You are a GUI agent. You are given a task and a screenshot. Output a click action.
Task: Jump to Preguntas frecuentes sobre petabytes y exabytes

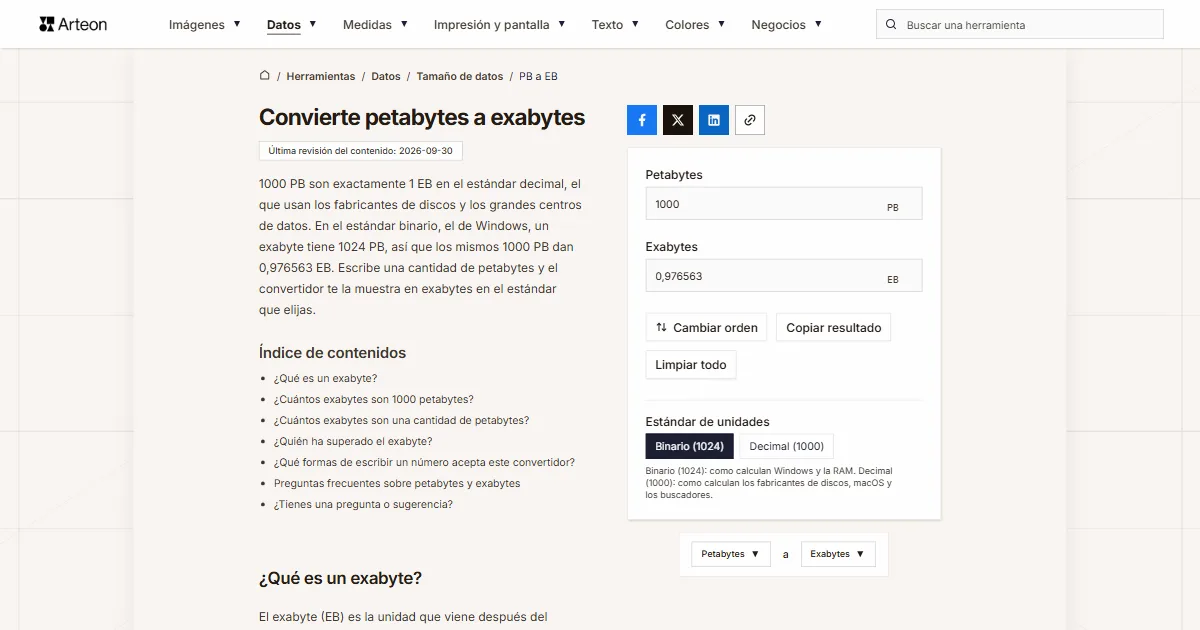tap(397, 483)
